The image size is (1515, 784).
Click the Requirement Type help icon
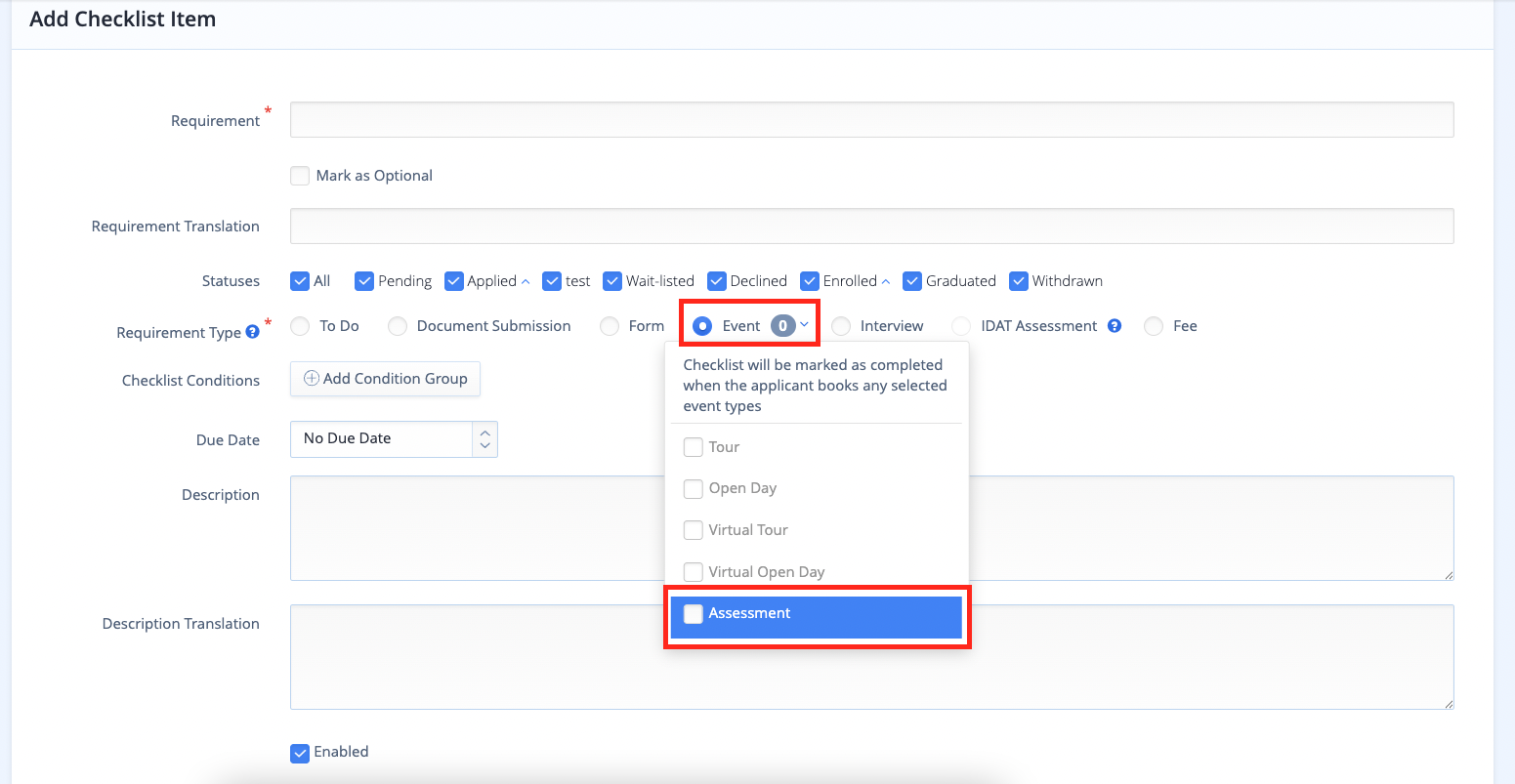[252, 332]
